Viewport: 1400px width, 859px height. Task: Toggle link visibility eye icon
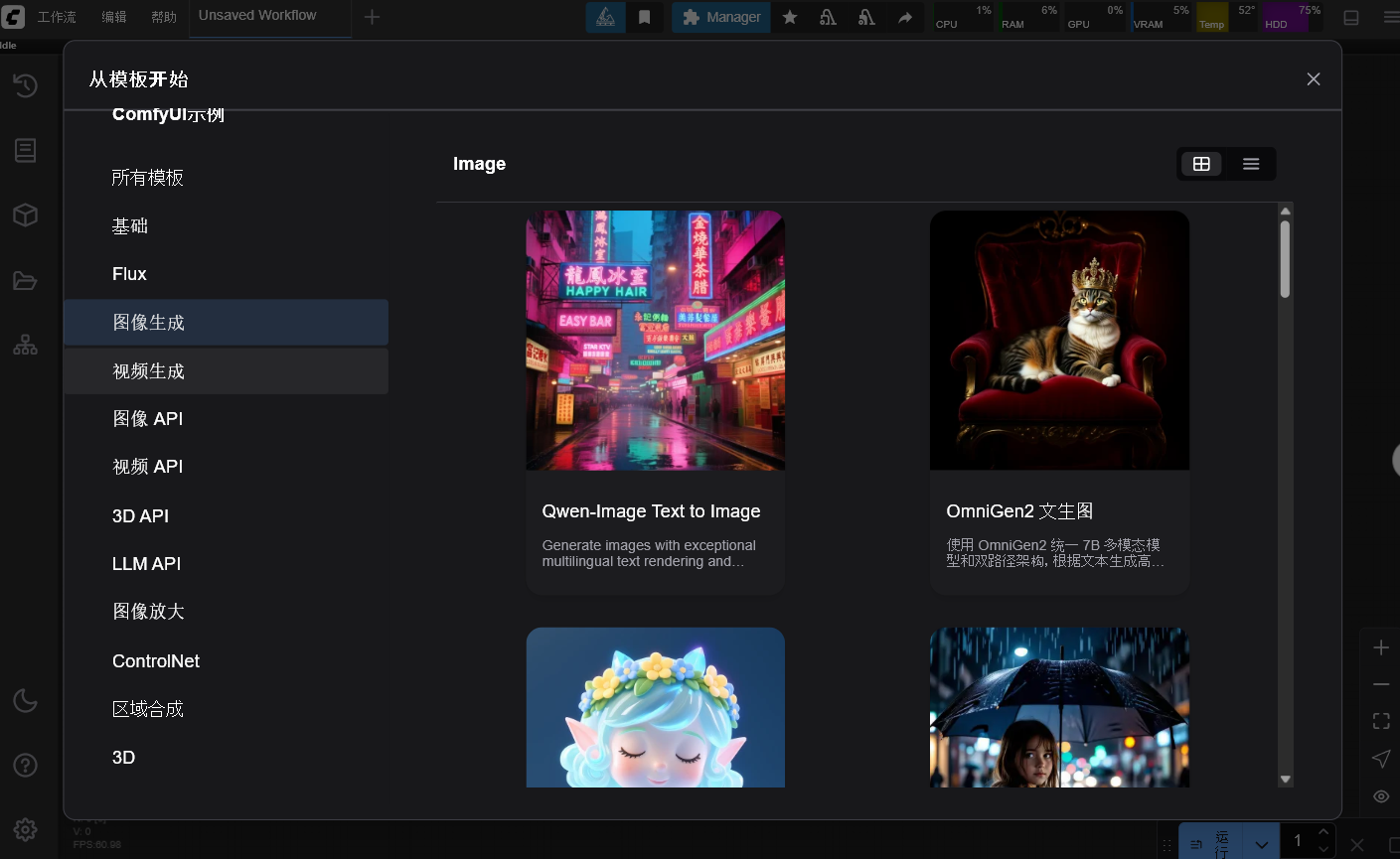pos(1381,796)
